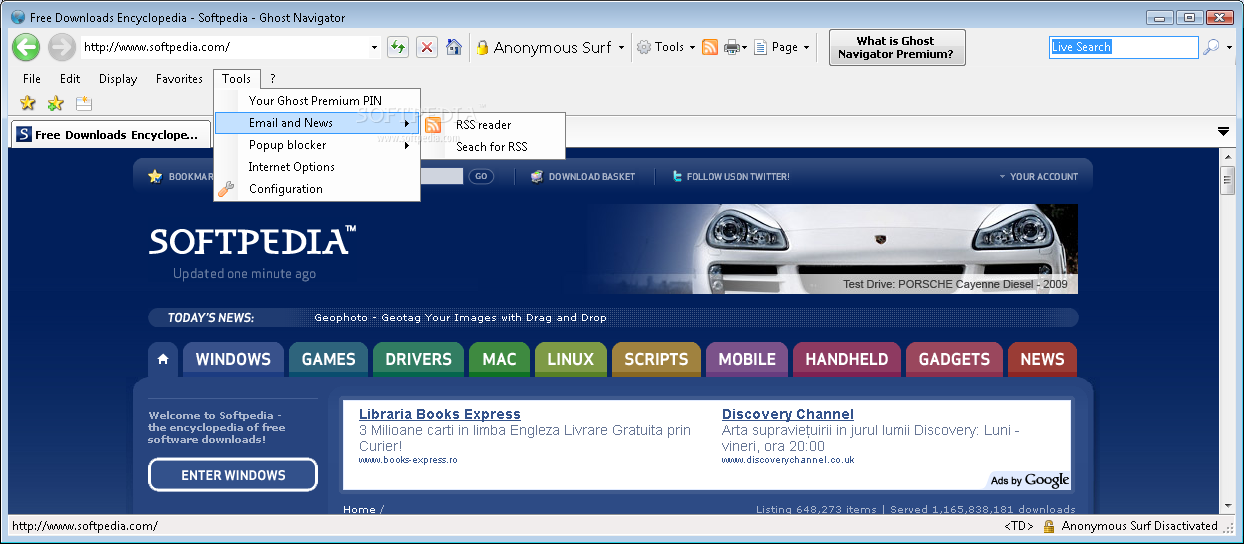Click the green Refresh page icon
Image resolution: width=1244 pixels, height=544 pixels.
point(398,47)
